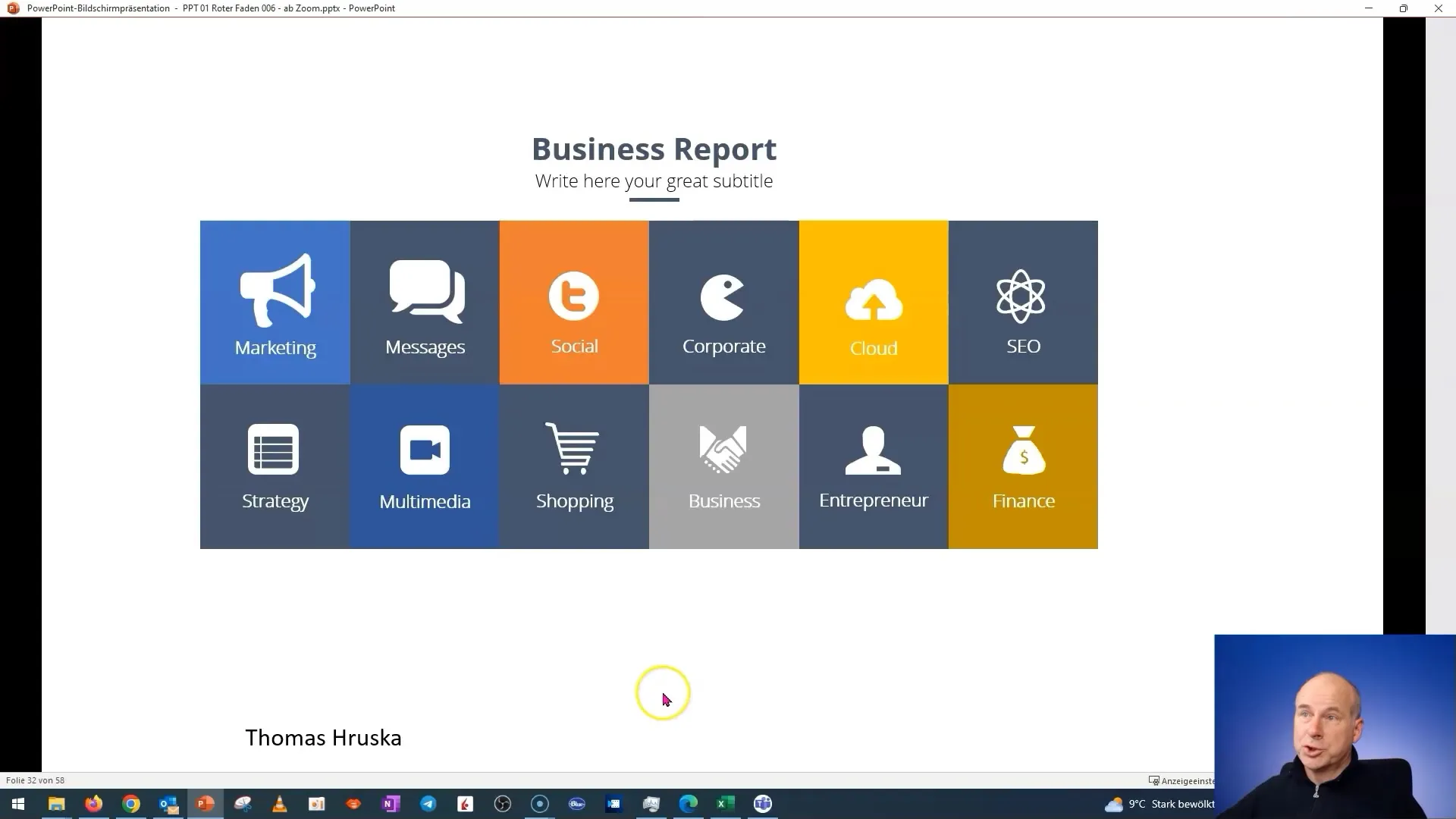Select the Business handshake icon
This screenshot has width=1456, height=819.
pos(724,451)
